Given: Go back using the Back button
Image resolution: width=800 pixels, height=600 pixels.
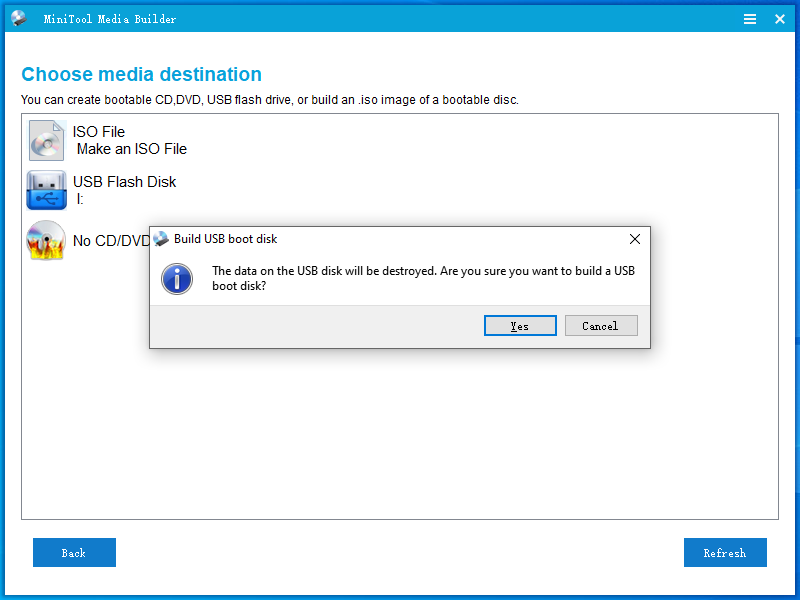Looking at the screenshot, I should pyautogui.click(x=74, y=553).
